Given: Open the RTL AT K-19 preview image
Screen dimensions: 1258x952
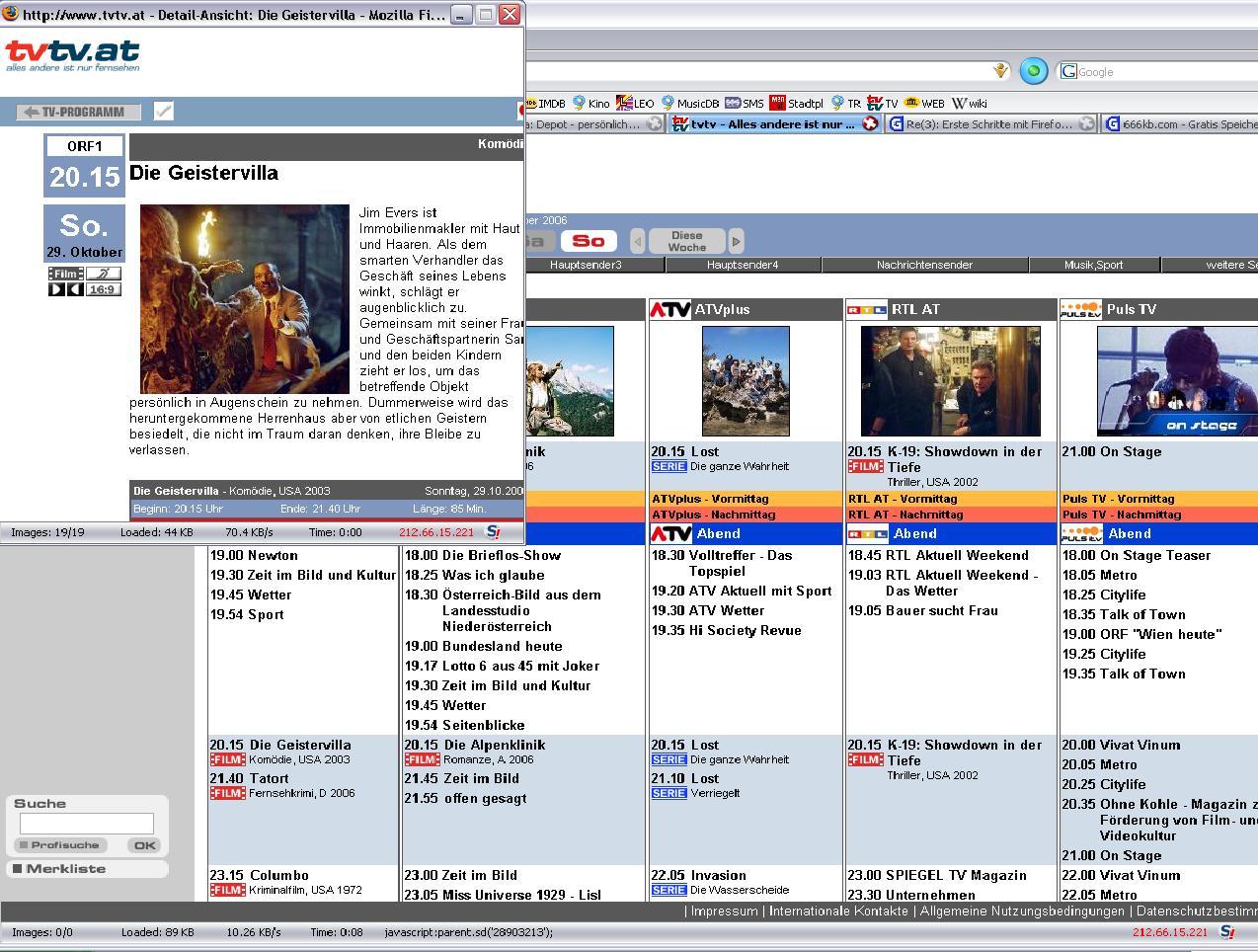Looking at the screenshot, I should (x=950, y=381).
